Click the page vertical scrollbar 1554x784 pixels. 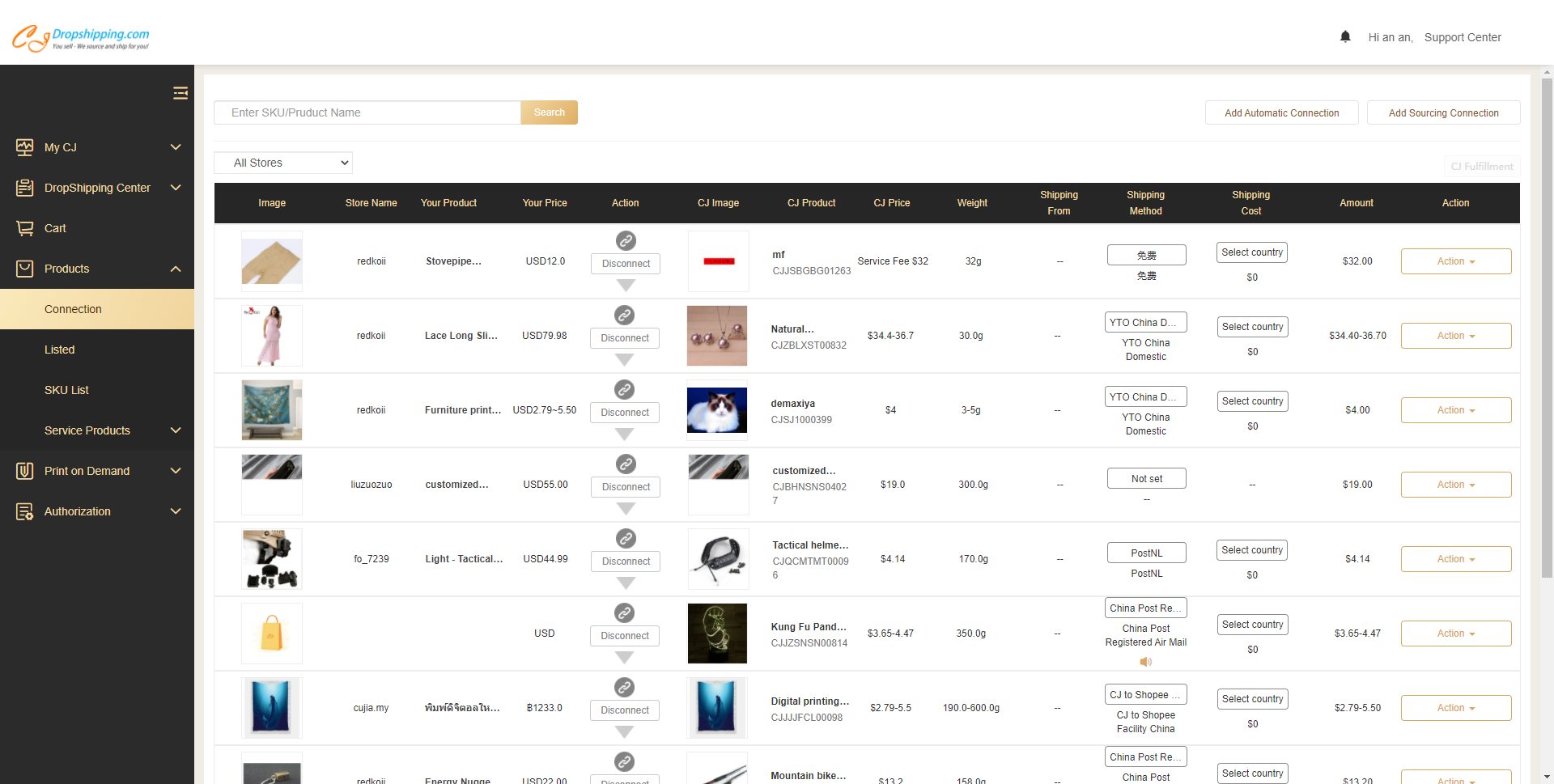(x=1547, y=324)
